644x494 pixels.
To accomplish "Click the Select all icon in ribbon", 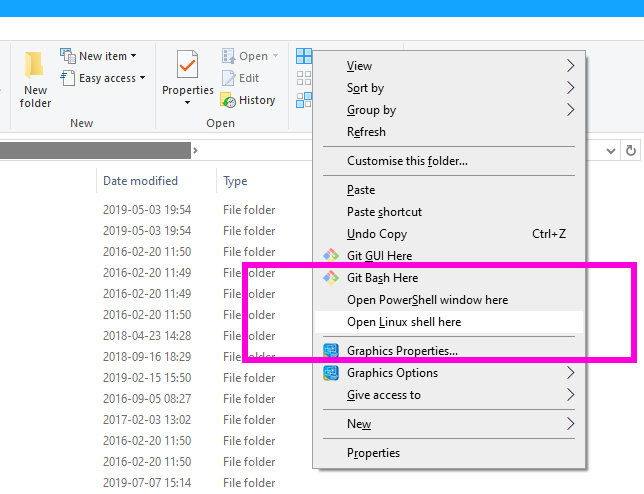I will click(304, 56).
